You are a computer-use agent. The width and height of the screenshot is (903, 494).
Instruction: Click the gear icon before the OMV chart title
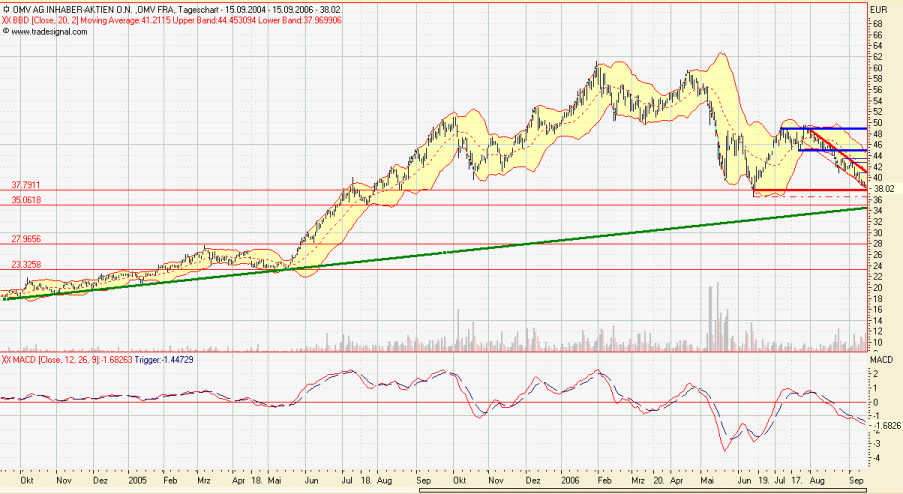pos(7,10)
